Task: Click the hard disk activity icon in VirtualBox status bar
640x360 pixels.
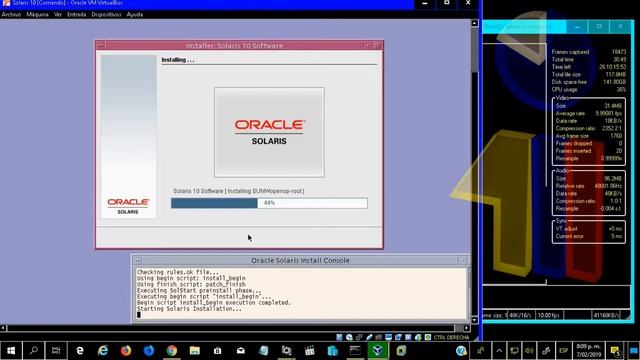Action: (339, 337)
